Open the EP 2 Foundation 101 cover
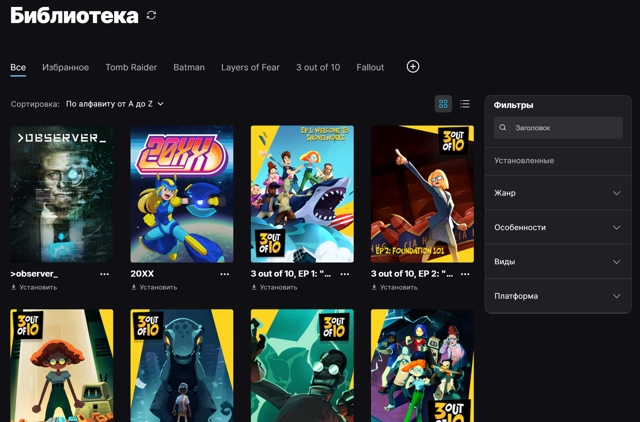The image size is (640, 422). pos(422,194)
